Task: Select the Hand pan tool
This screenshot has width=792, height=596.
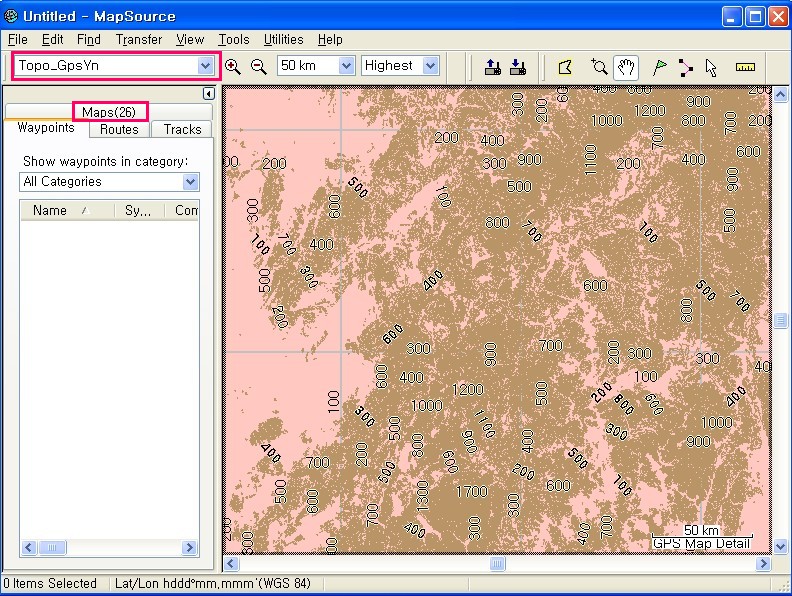Action: click(626, 67)
